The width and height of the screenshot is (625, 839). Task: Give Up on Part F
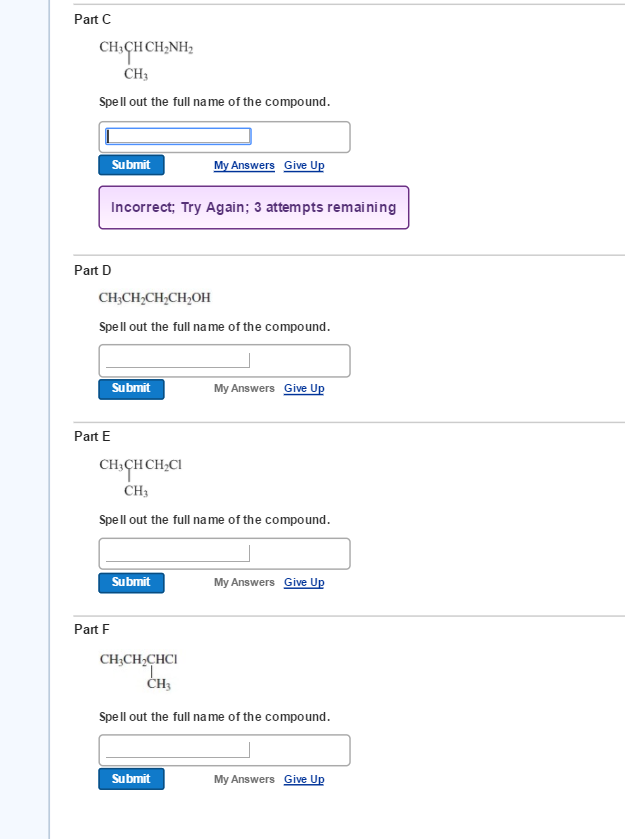click(x=303, y=778)
